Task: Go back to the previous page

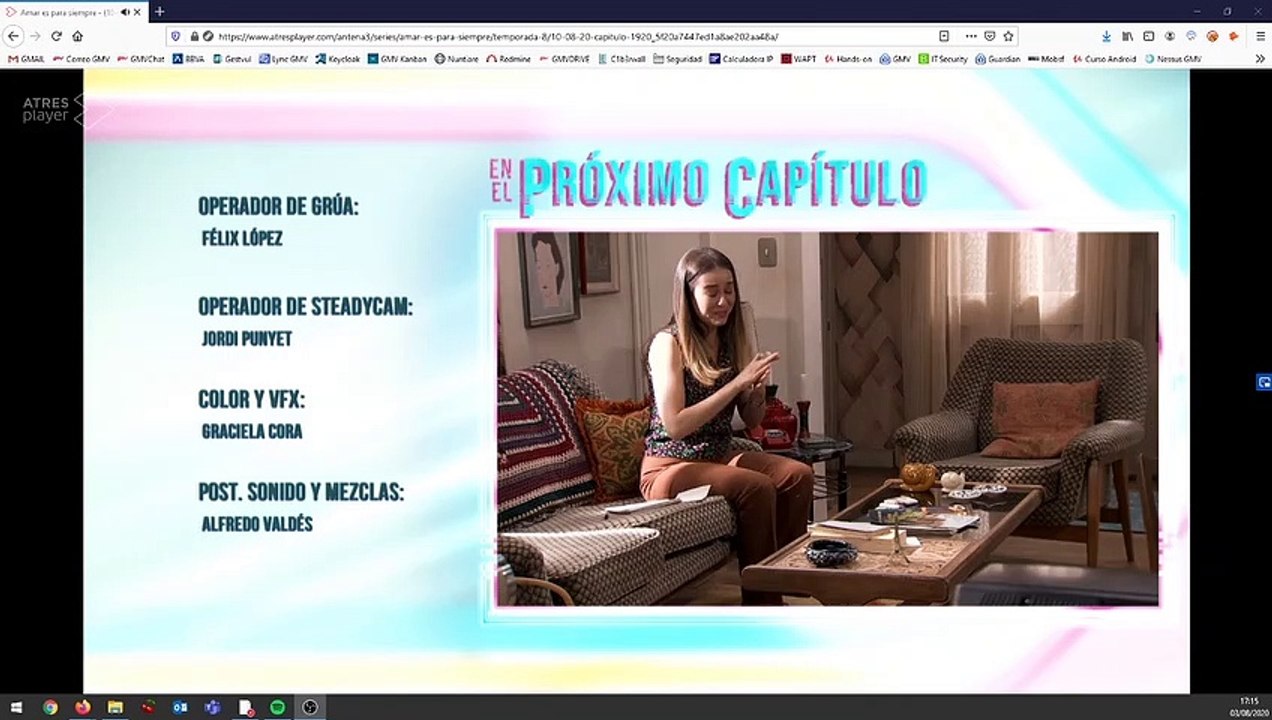Action: click(x=13, y=36)
